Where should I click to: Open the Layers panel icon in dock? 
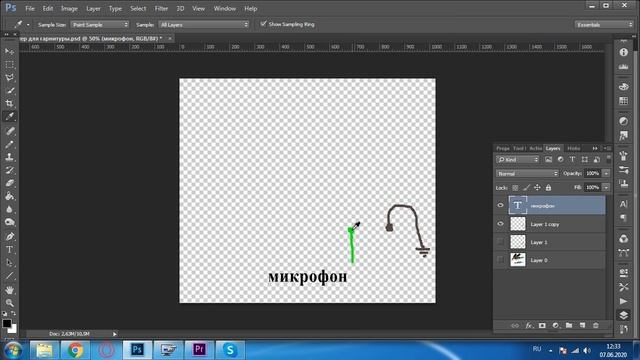point(623,315)
